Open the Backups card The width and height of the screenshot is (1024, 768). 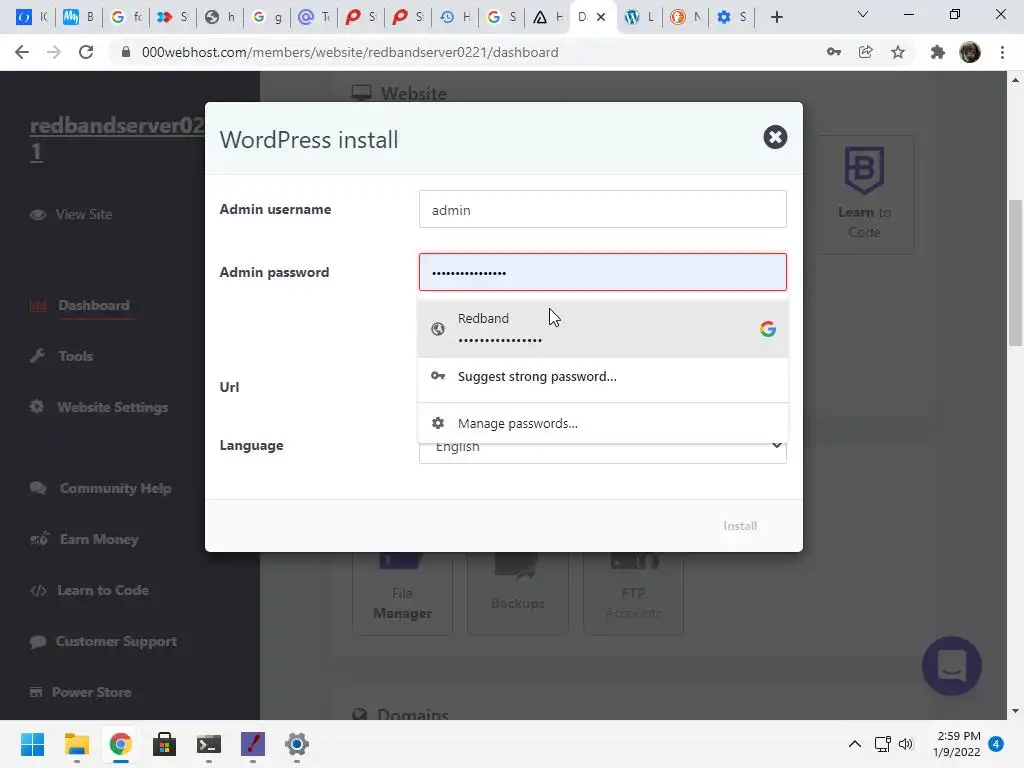517,593
